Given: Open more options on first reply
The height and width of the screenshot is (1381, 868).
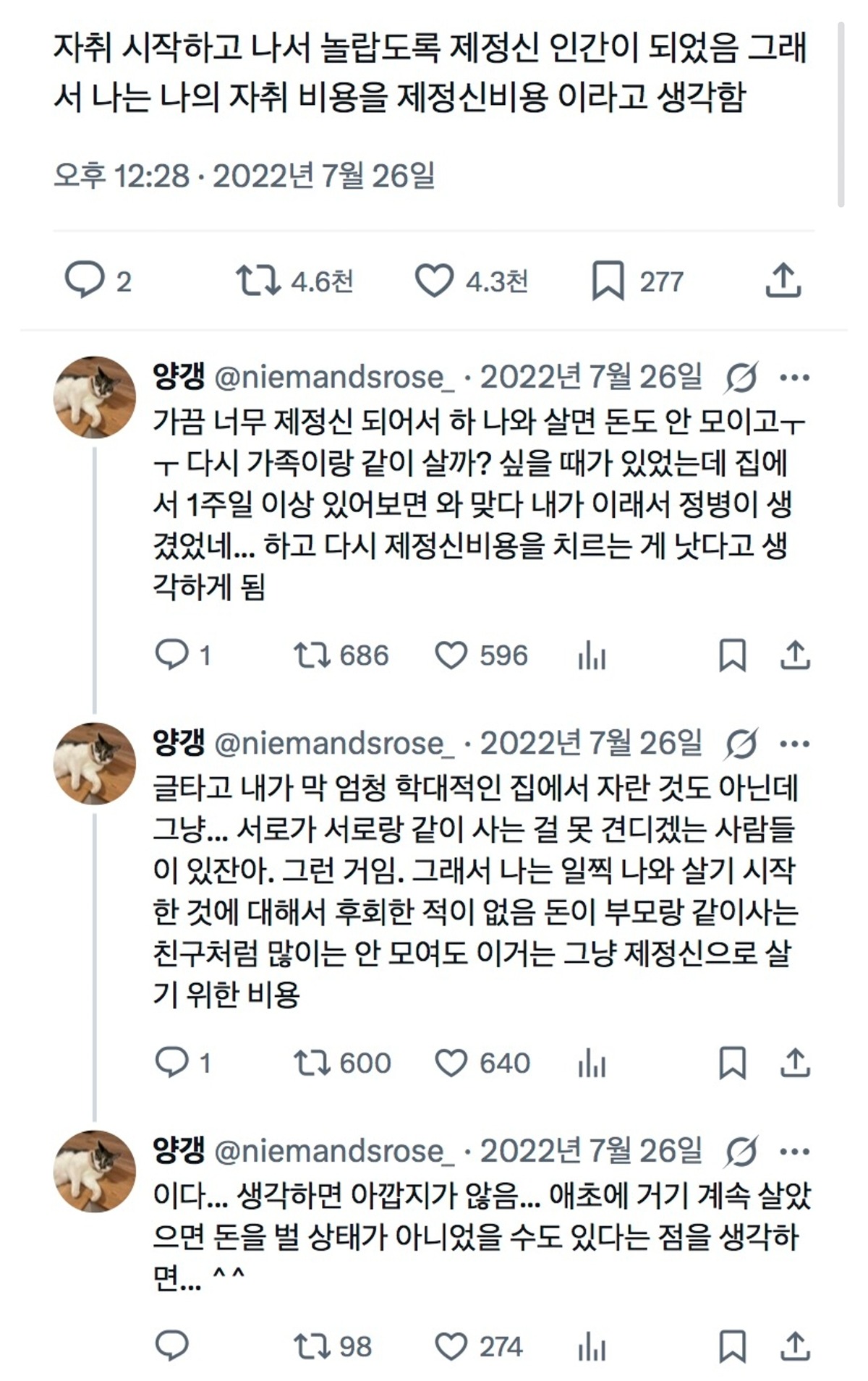Looking at the screenshot, I should click(795, 377).
